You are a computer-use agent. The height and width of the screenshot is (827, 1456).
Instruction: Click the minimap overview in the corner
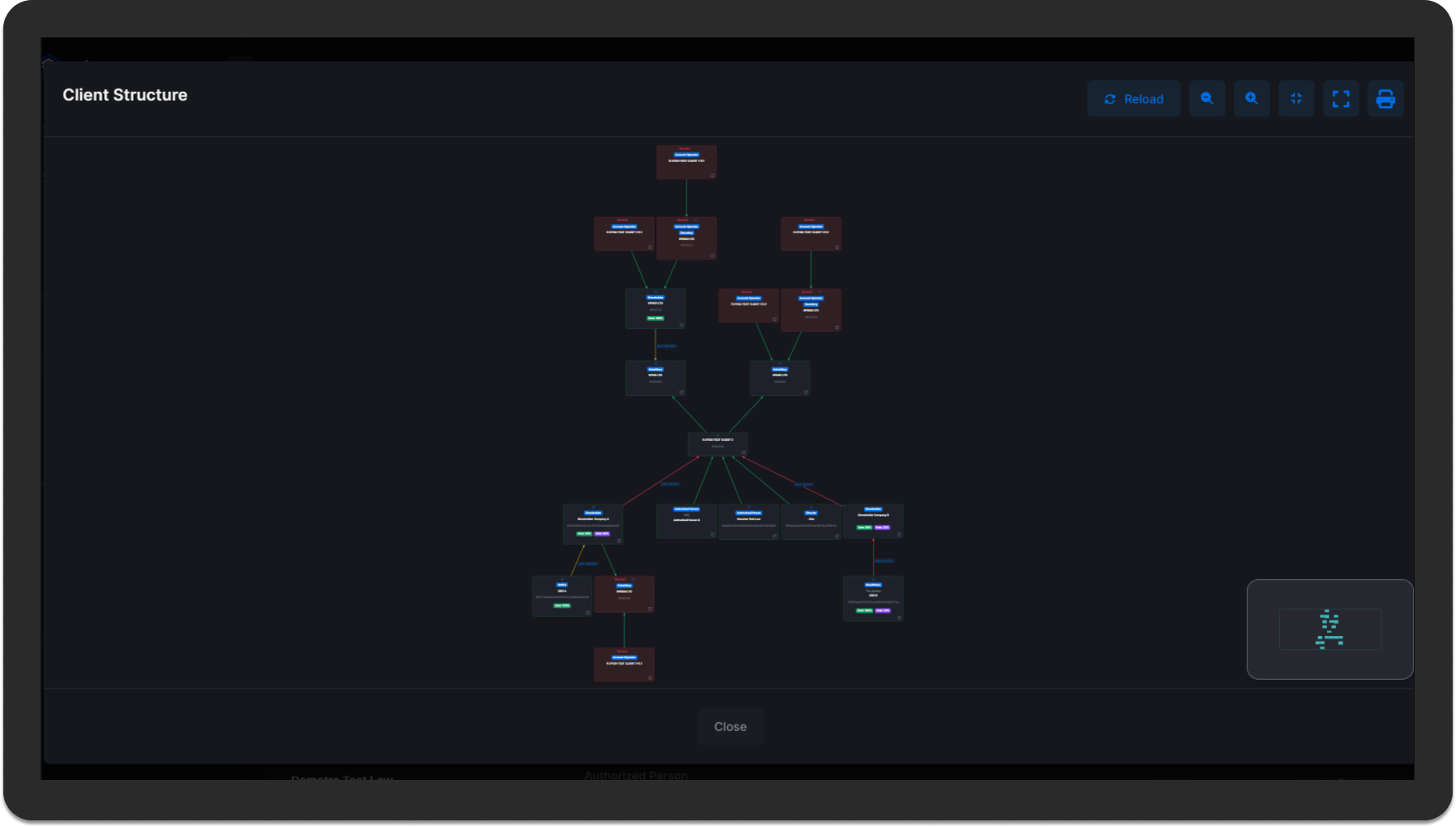click(x=1330, y=629)
